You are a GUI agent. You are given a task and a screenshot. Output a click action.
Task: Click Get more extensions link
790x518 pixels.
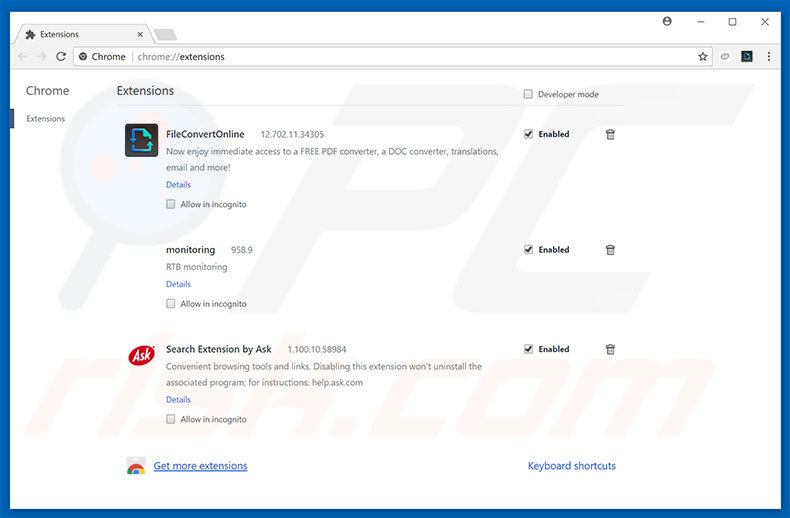point(201,466)
